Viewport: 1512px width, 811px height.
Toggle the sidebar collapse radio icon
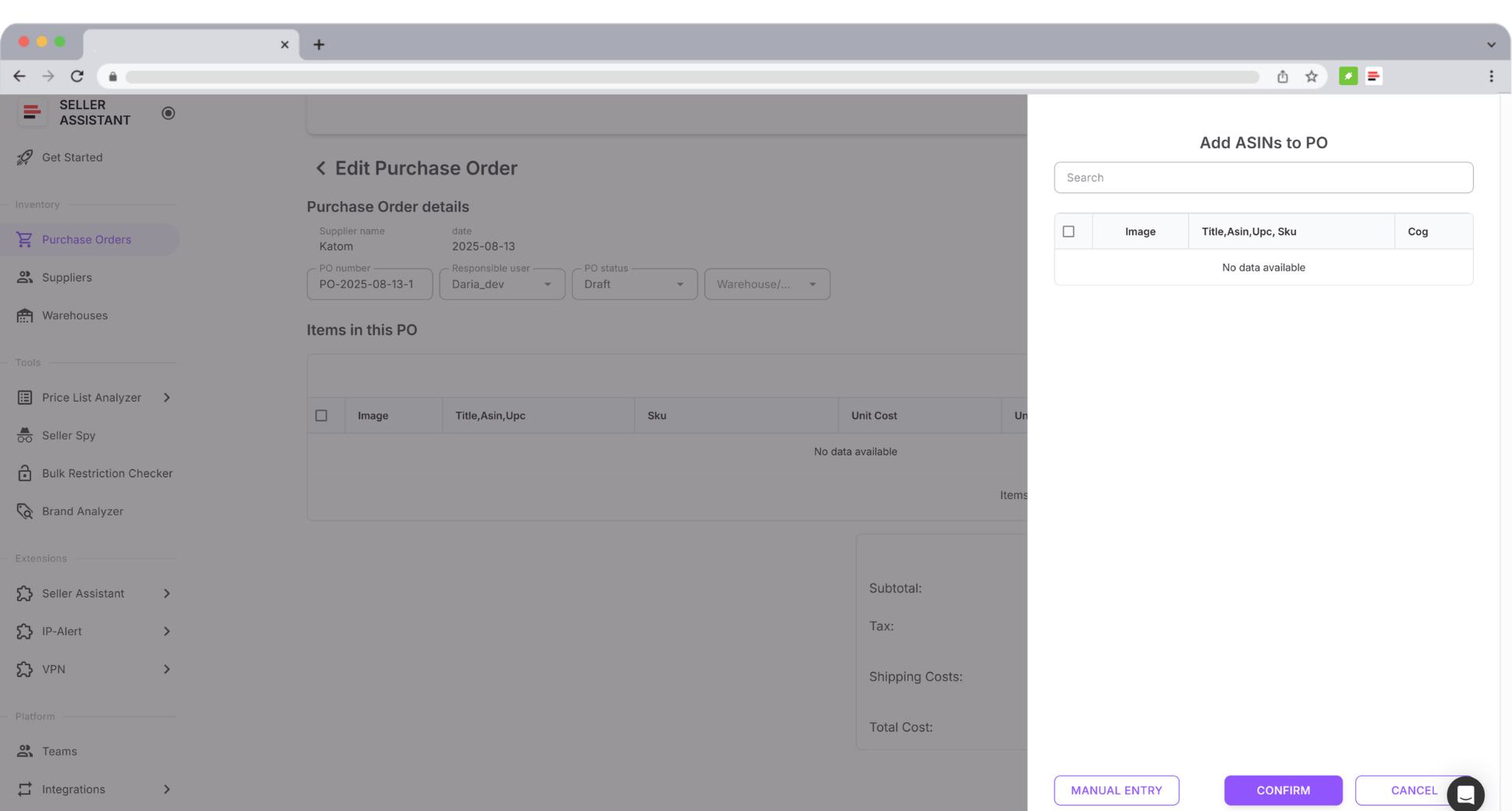pyautogui.click(x=168, y=113)
